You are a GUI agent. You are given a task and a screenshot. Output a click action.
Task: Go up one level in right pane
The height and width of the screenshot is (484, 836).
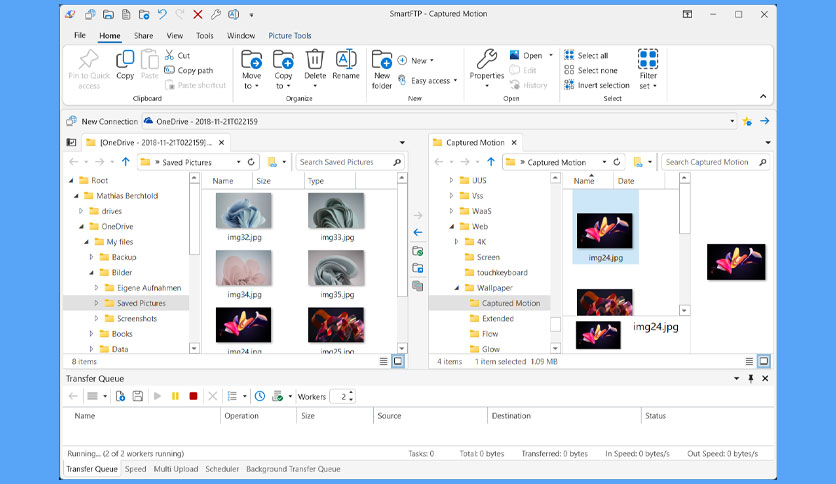click(x=491, y=162)
